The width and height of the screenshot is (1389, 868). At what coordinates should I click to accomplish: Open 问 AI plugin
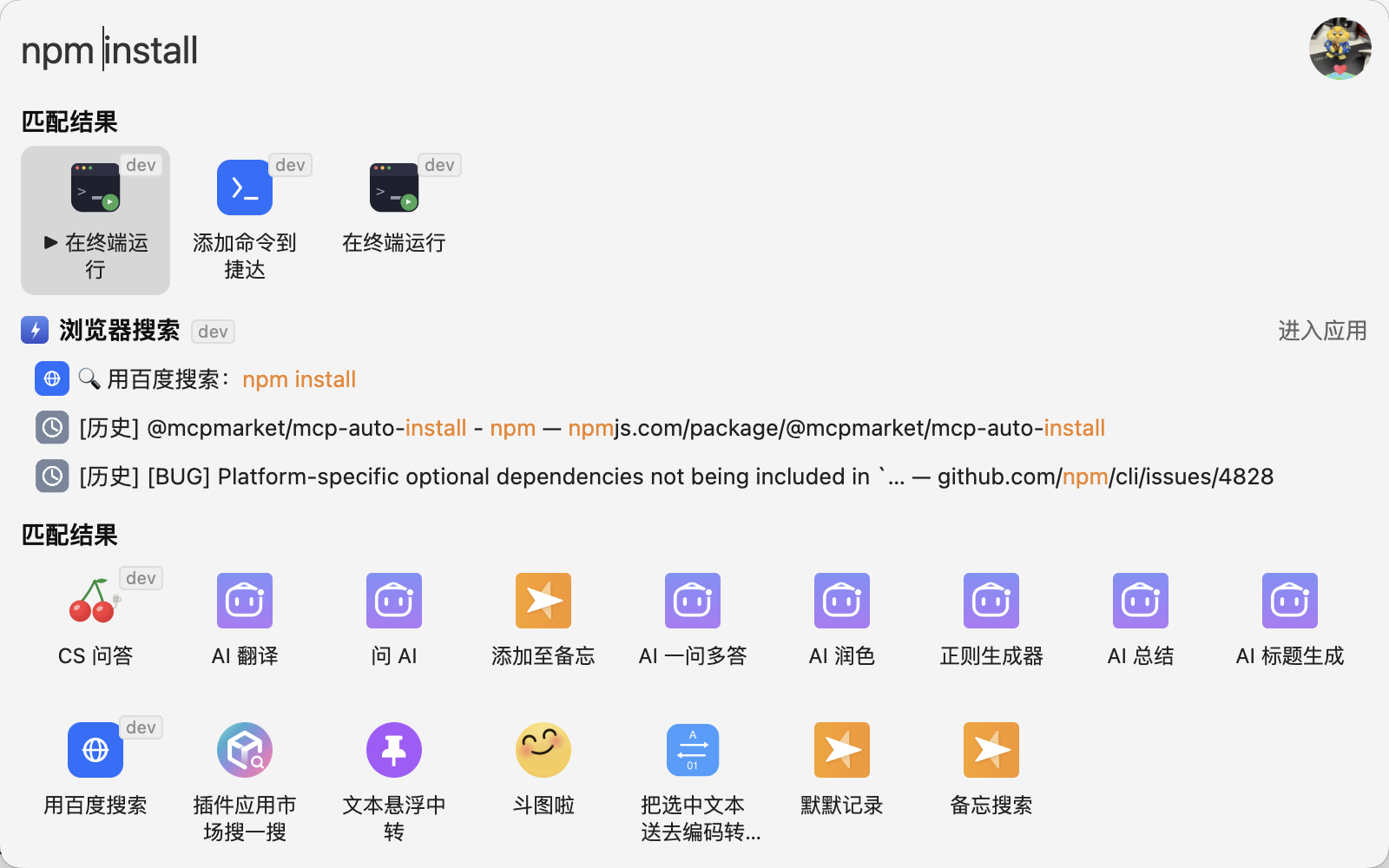394,621
